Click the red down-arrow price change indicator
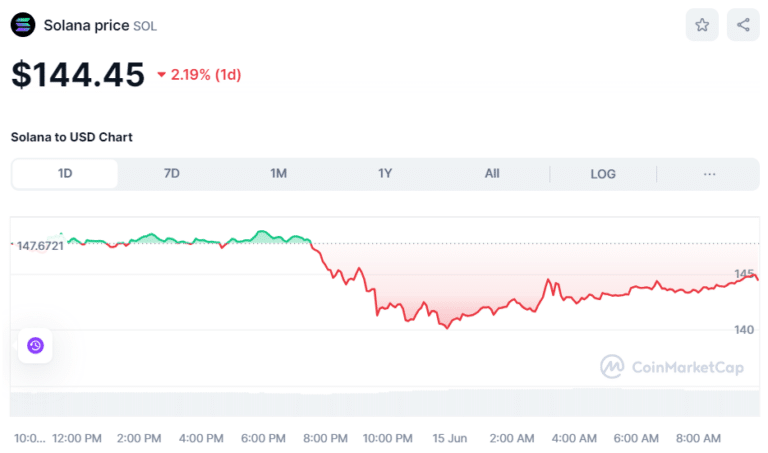The height and width of the screenshot is (453, 768). 163,75
